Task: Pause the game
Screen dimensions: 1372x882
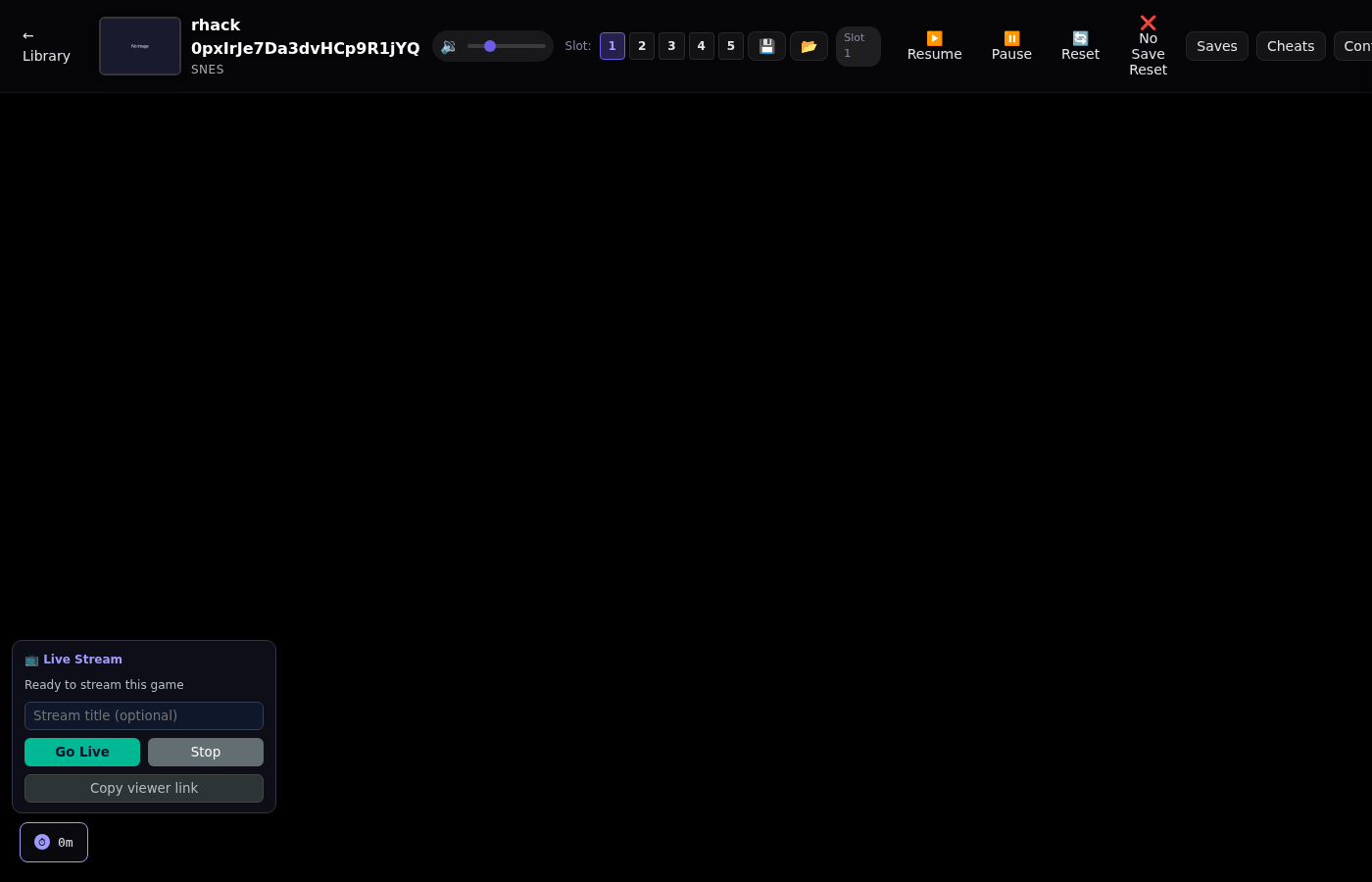Action: click(x=1011, y=46)
